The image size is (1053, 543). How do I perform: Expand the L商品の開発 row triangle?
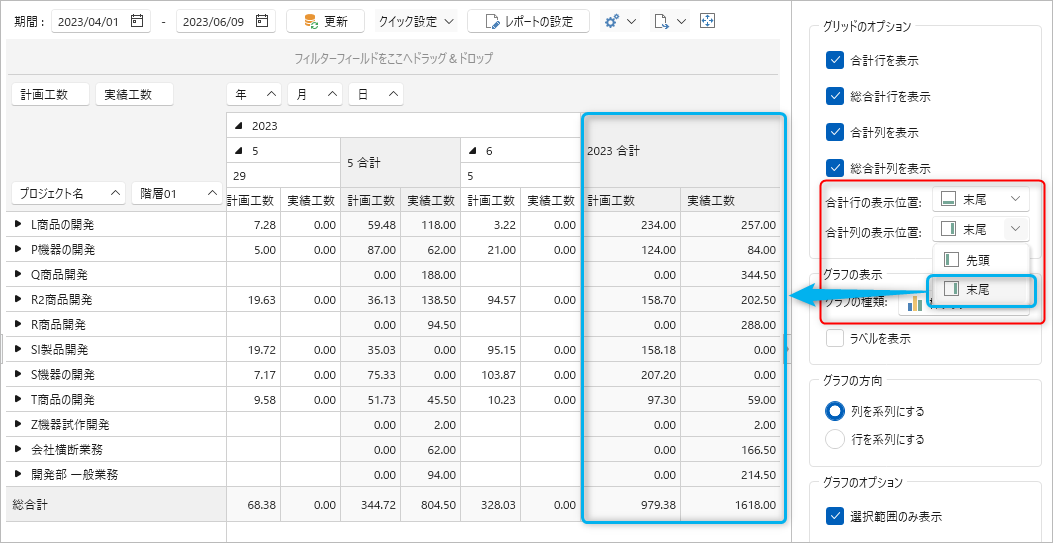18,225
